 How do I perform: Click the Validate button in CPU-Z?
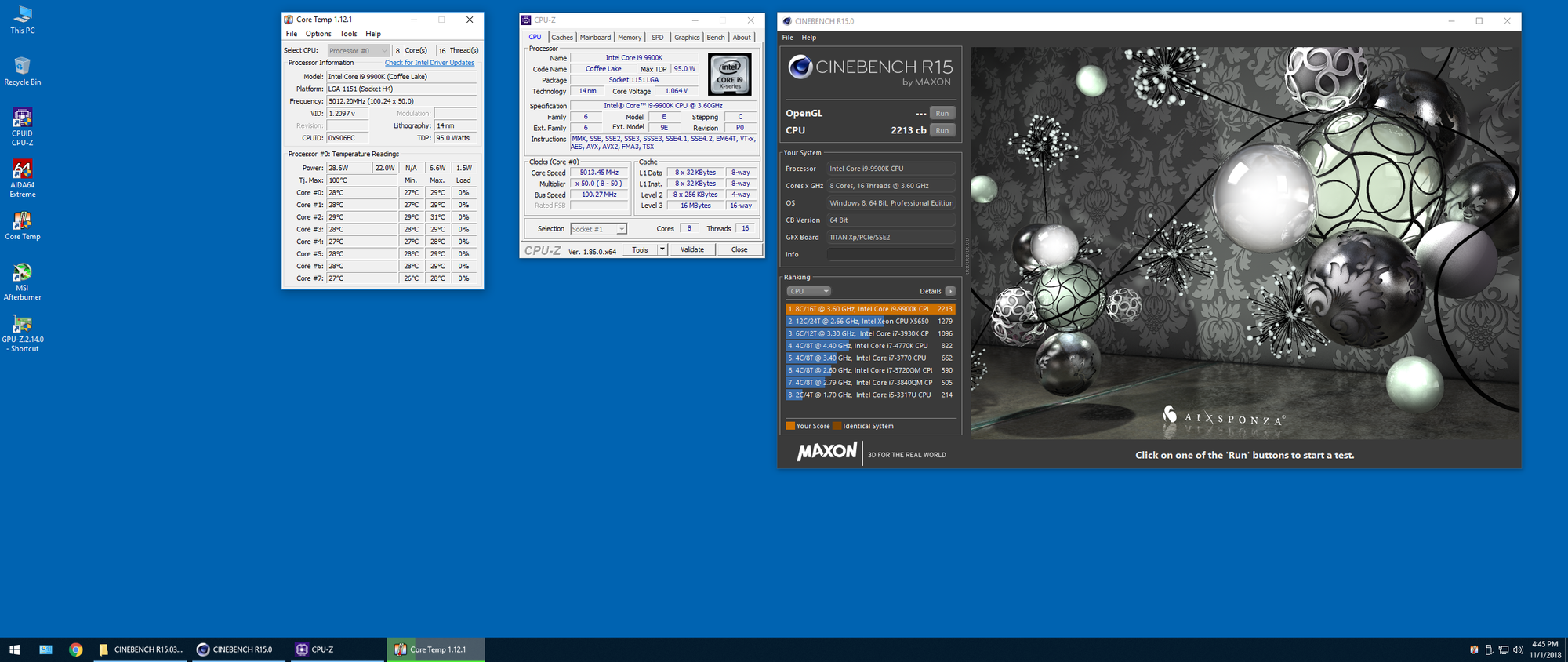click(x=692, y=249)
